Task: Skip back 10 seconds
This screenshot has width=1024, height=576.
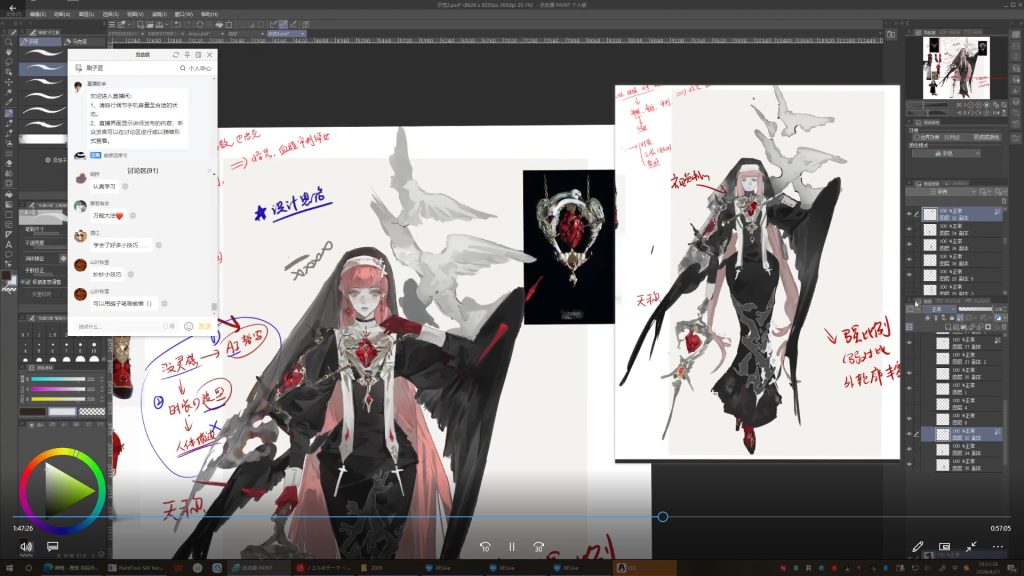Action: point(485,547)
